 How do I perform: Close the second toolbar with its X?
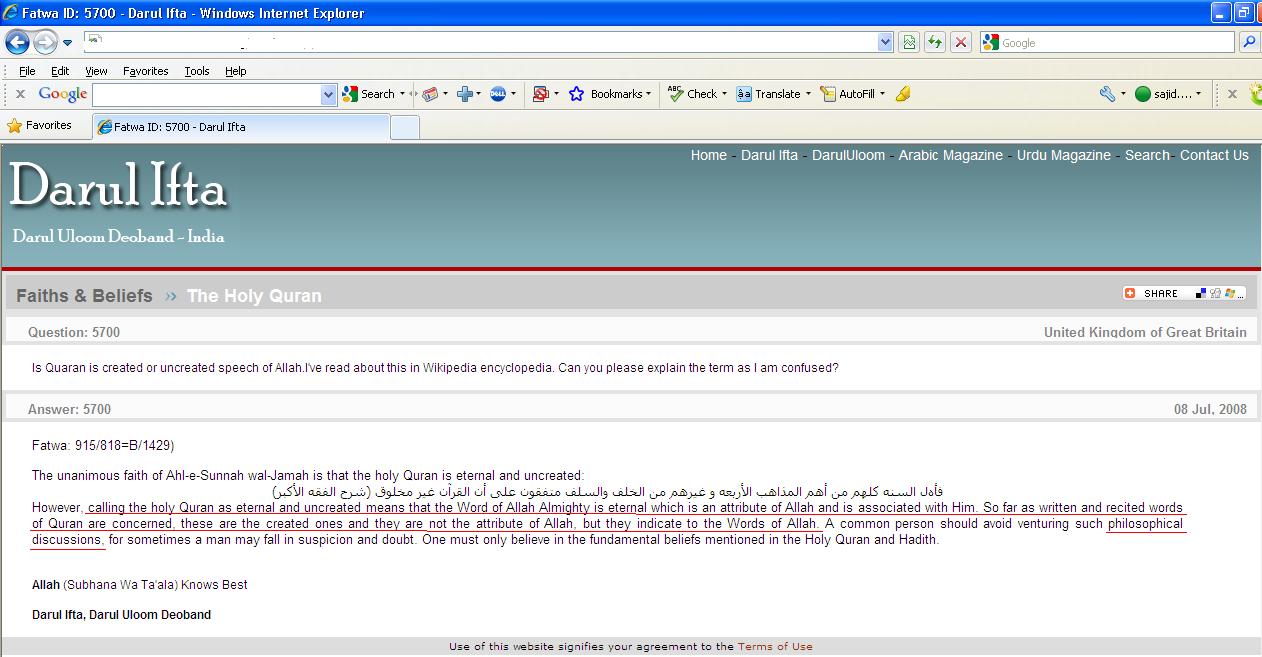1232,94
